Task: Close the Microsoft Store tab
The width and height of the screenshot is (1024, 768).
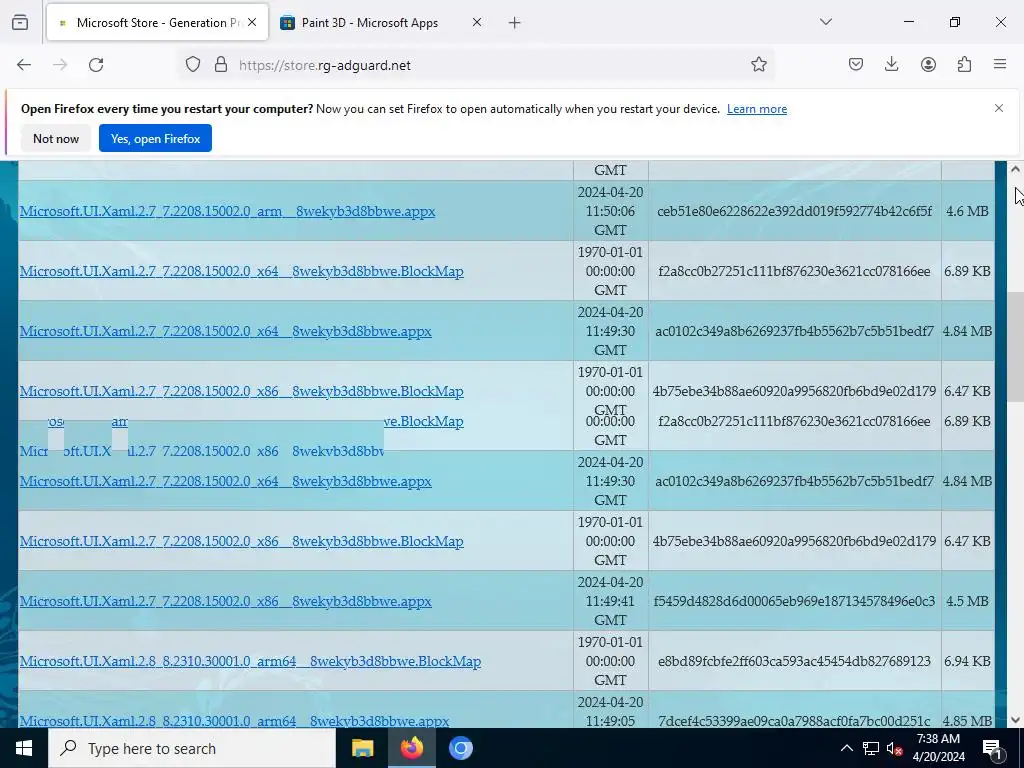Action: click(x=252, y=22)
